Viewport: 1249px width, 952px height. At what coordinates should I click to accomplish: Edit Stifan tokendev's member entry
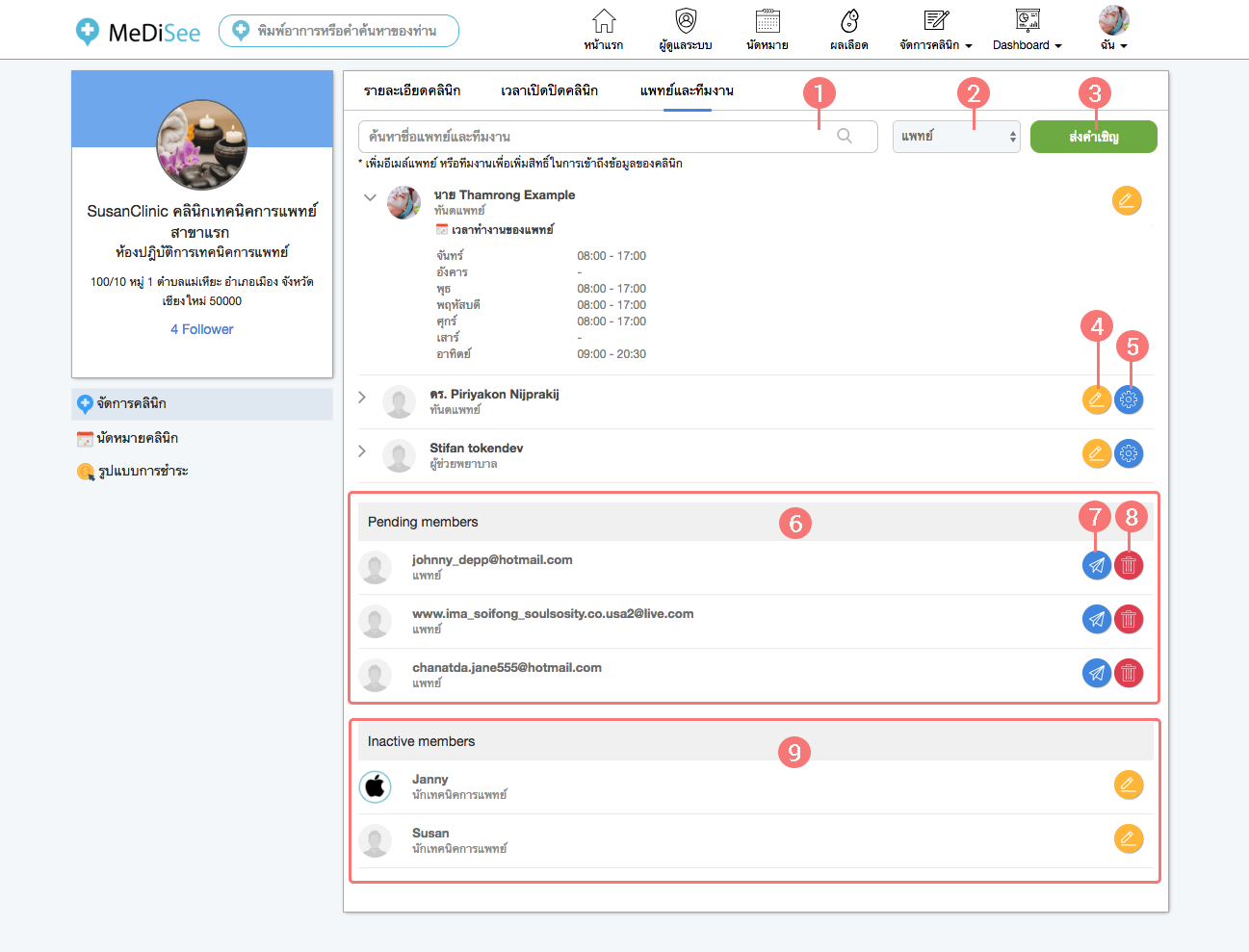pos(1096,453)
